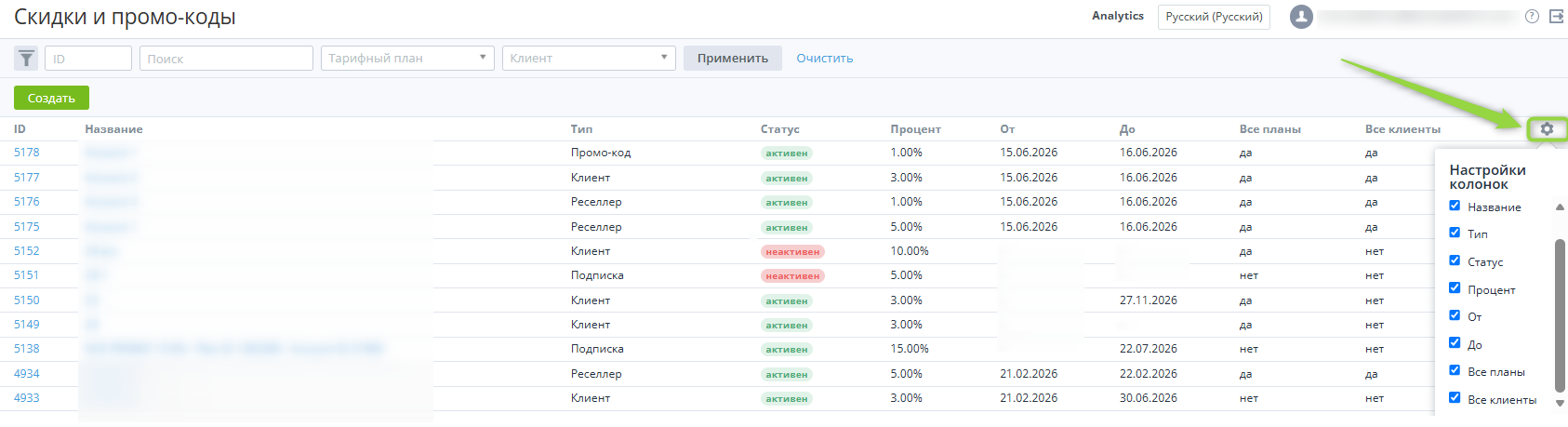
Task: Open column settings gear icon
Action: tap(1547, 129)
